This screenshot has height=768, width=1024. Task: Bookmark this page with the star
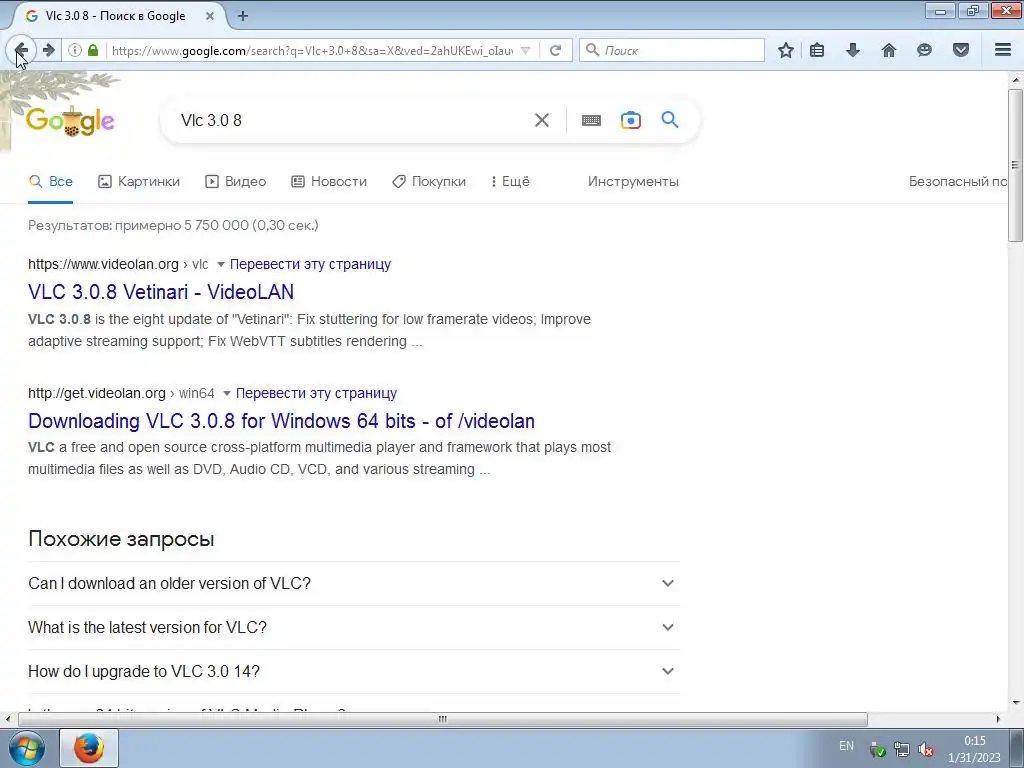pos(786,50)
